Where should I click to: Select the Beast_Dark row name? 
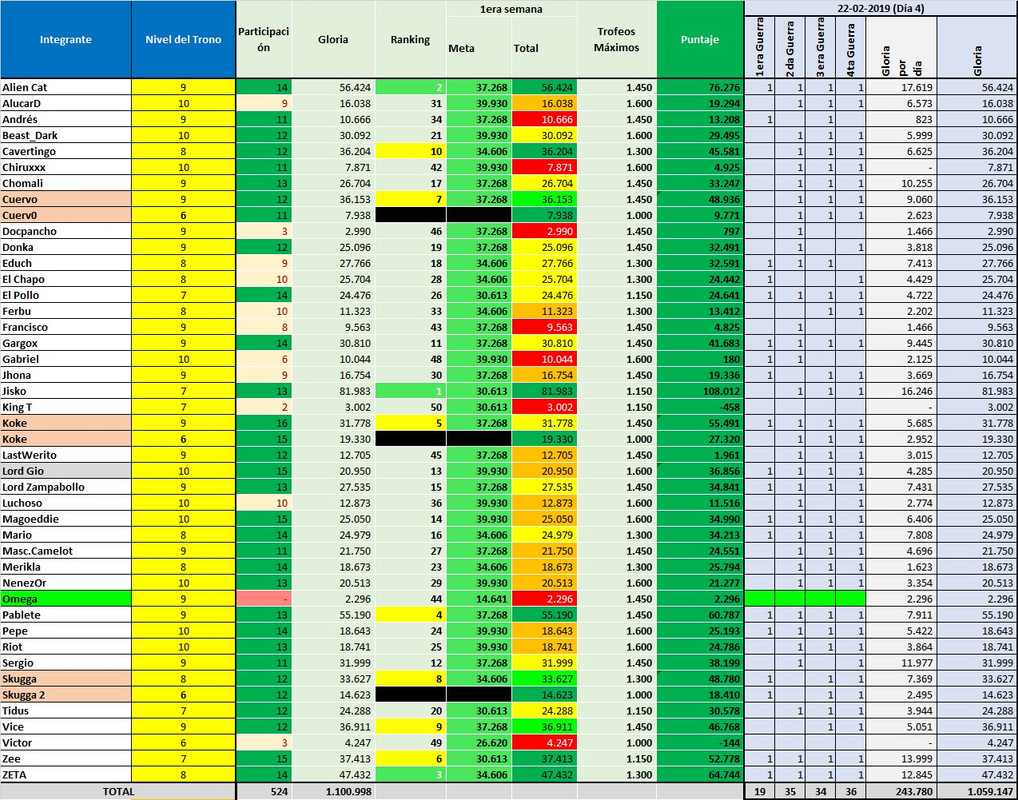[66, 135]
